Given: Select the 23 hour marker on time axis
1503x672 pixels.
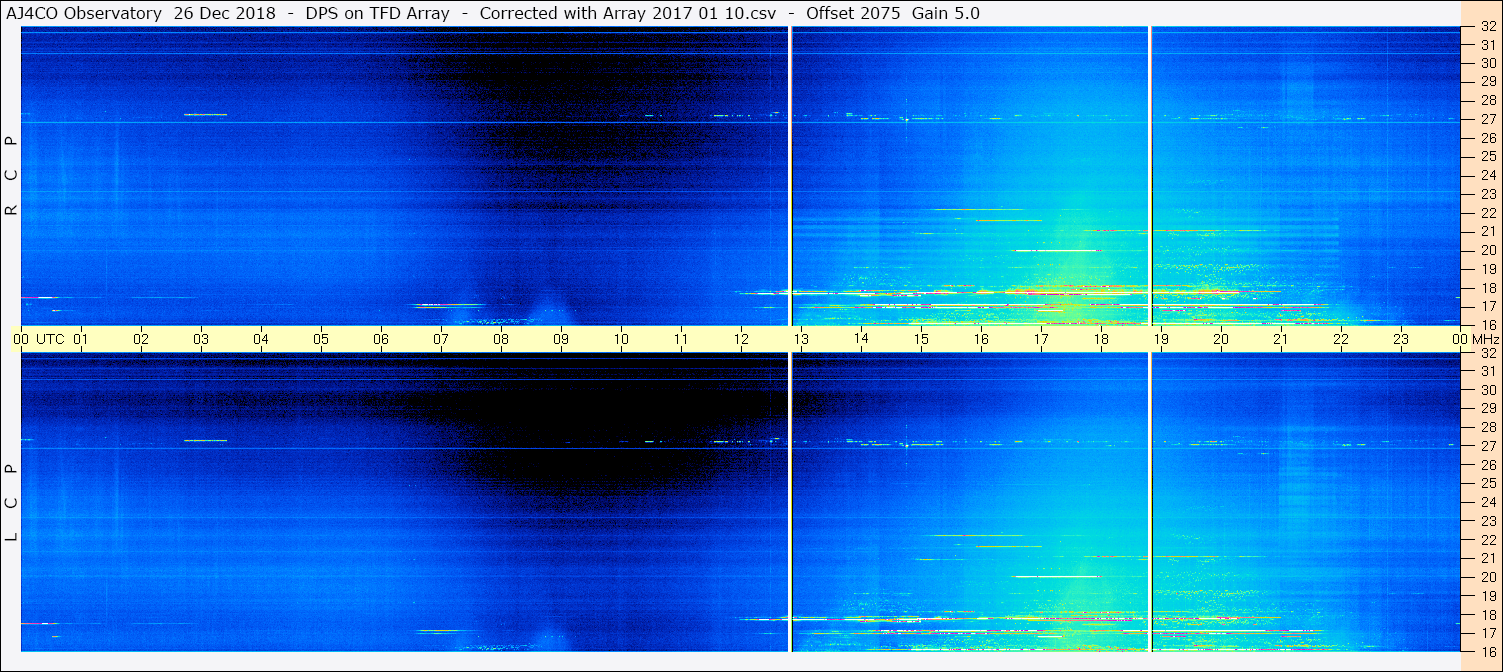Looking at the screenshot, I should click(1401, 339).
